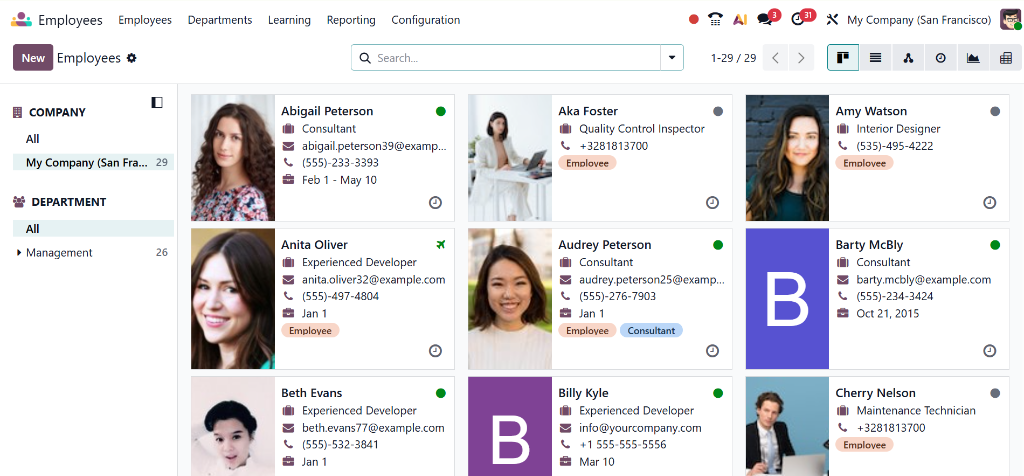Expand the Management department tree

[x=19, y=253]
